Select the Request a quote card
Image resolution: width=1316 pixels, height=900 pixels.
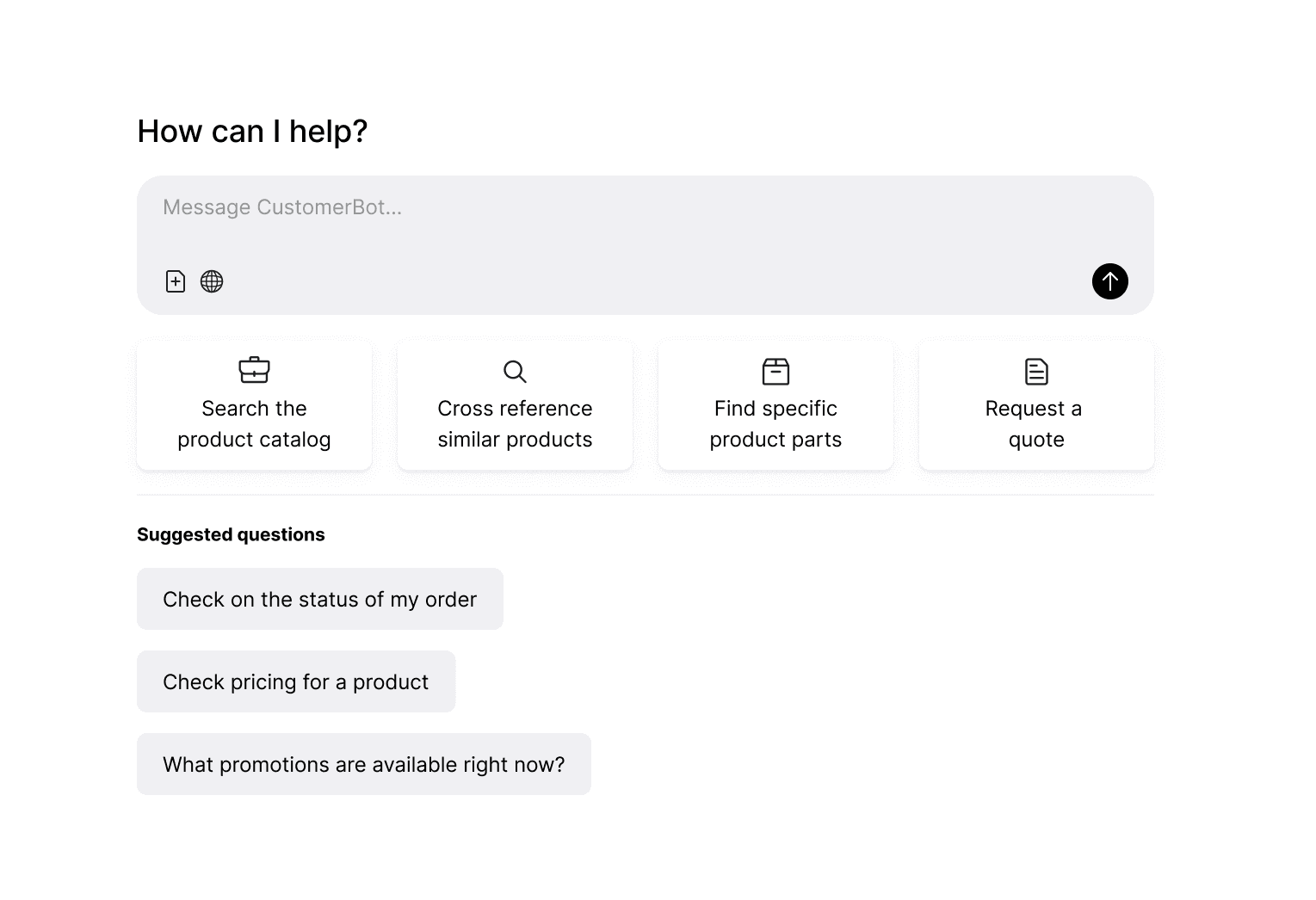pyautogui.click(x=1035, y=405)
